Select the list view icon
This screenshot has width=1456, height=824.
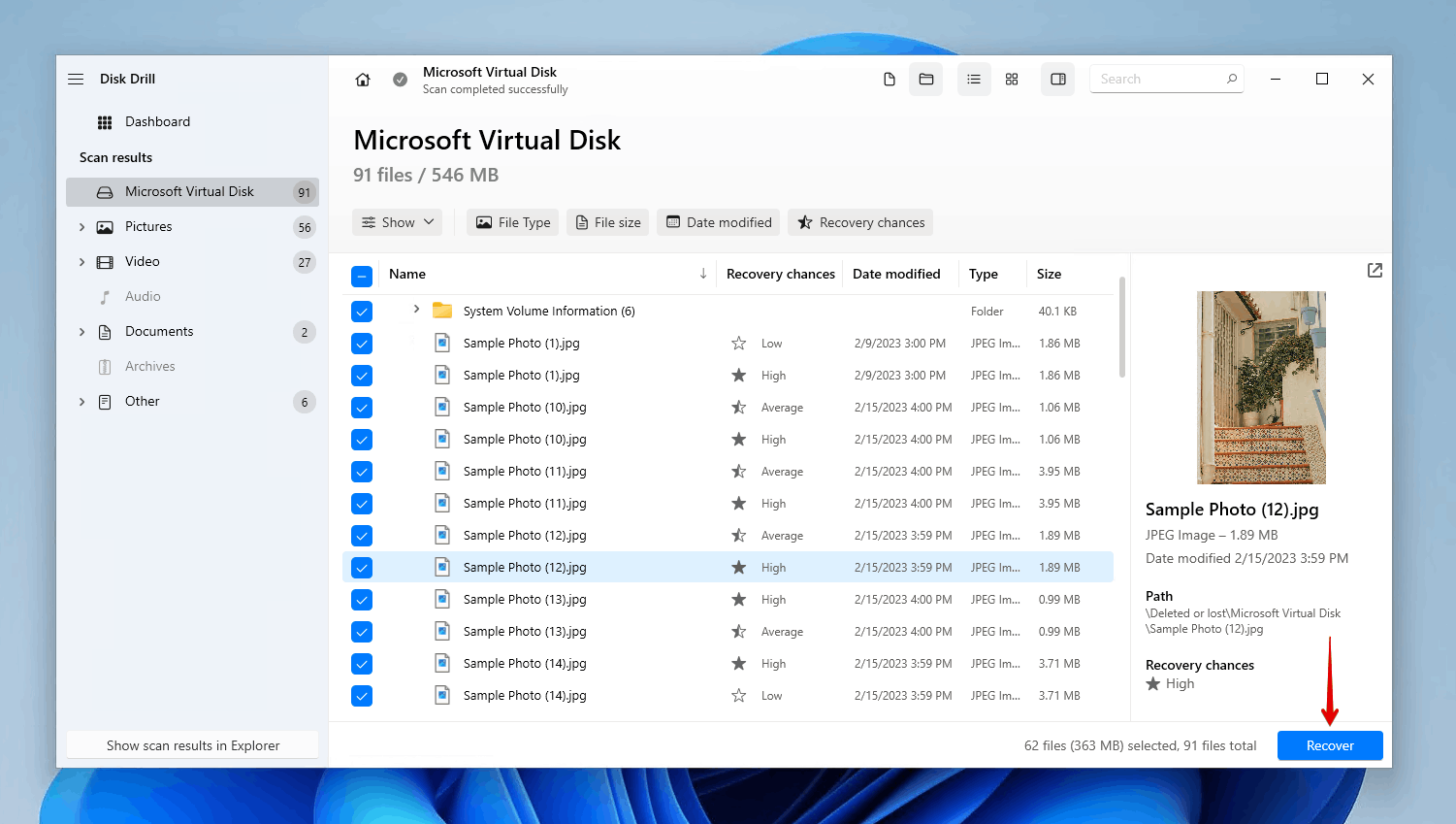(x=974, y=79)
